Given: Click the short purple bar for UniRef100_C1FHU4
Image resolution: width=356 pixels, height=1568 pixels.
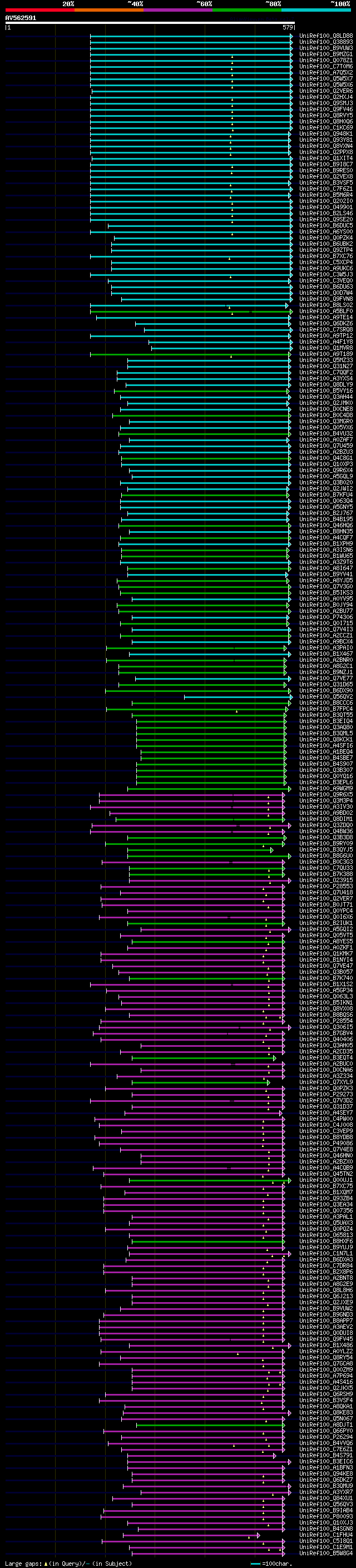Looking at the screenshot, I should 192,1535.
